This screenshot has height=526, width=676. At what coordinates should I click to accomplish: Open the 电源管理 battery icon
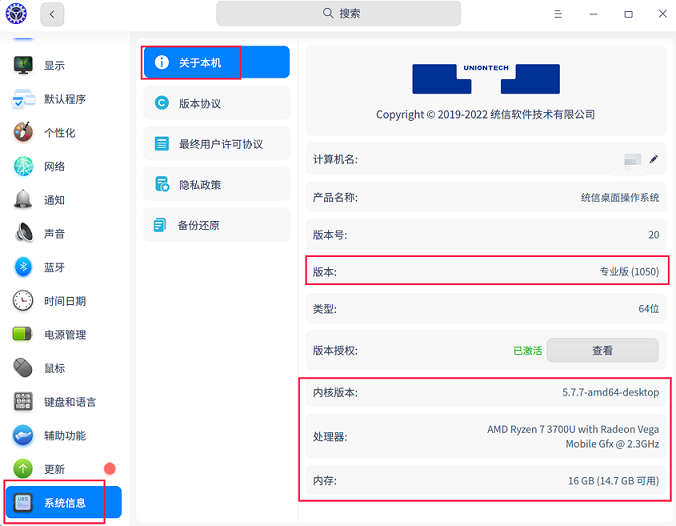(22, 334)
